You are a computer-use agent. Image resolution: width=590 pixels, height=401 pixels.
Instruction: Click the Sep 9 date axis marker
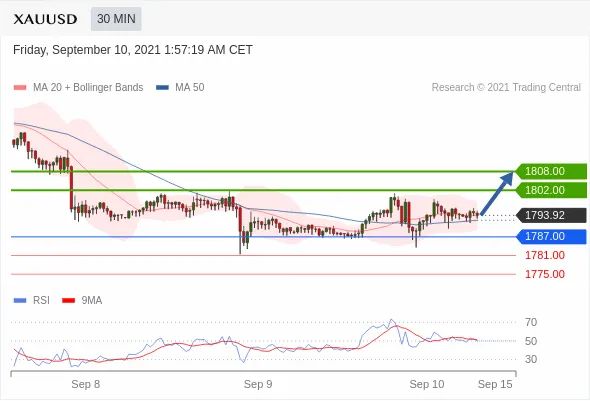coord(258,384)
